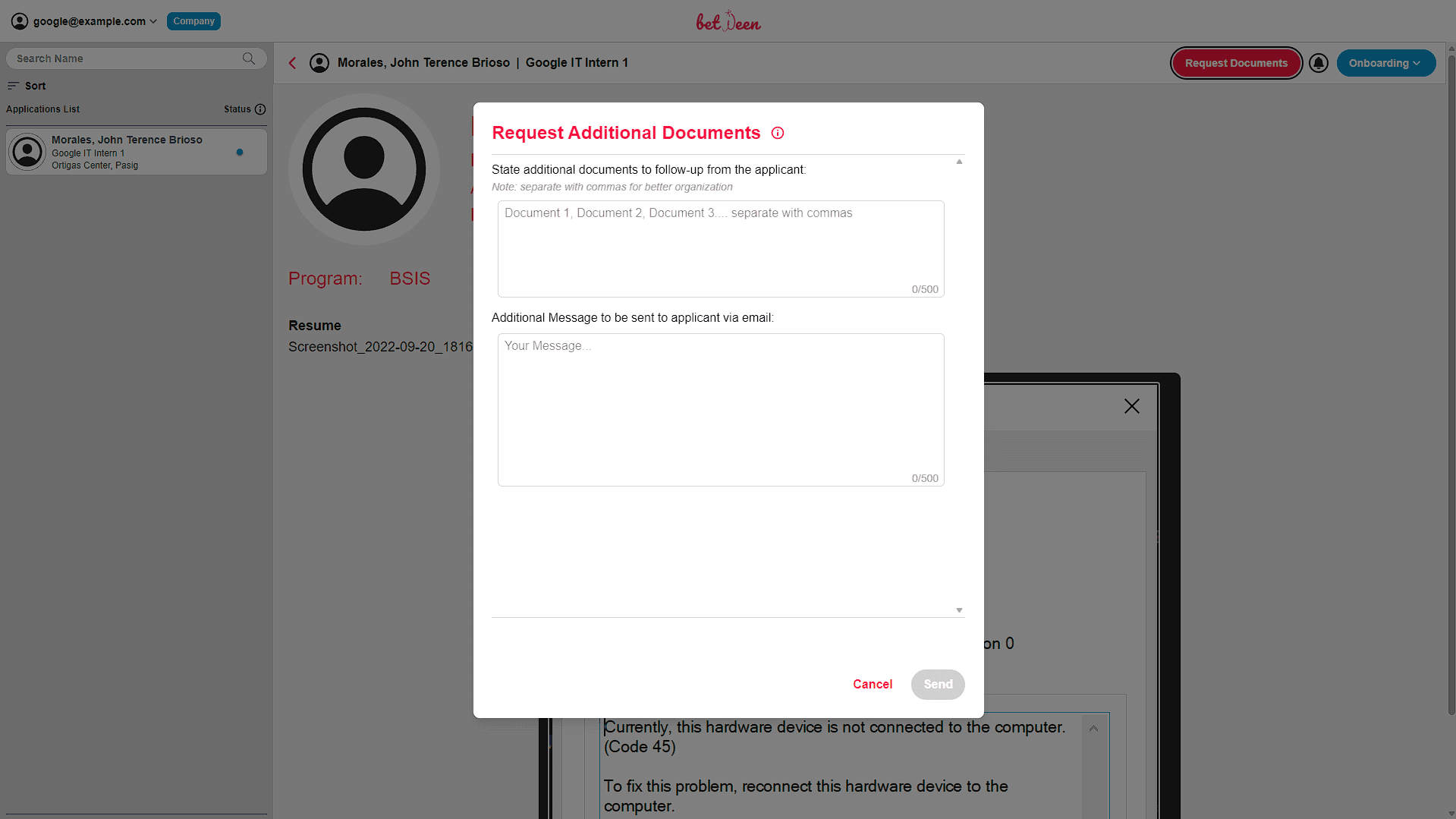Click the search magnifier icon
1456x819 pixels.
(x=249, y=58)
